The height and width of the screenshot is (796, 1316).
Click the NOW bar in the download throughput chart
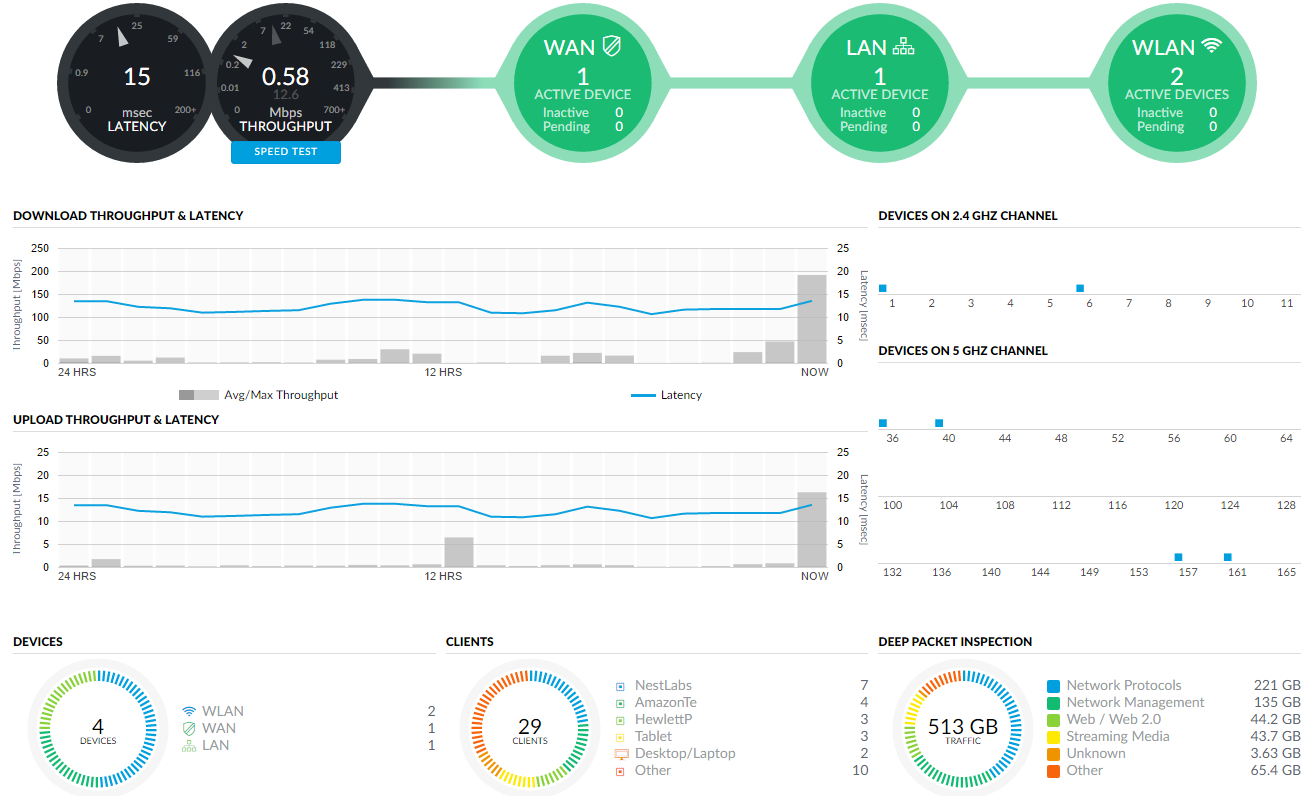[811, 318]
